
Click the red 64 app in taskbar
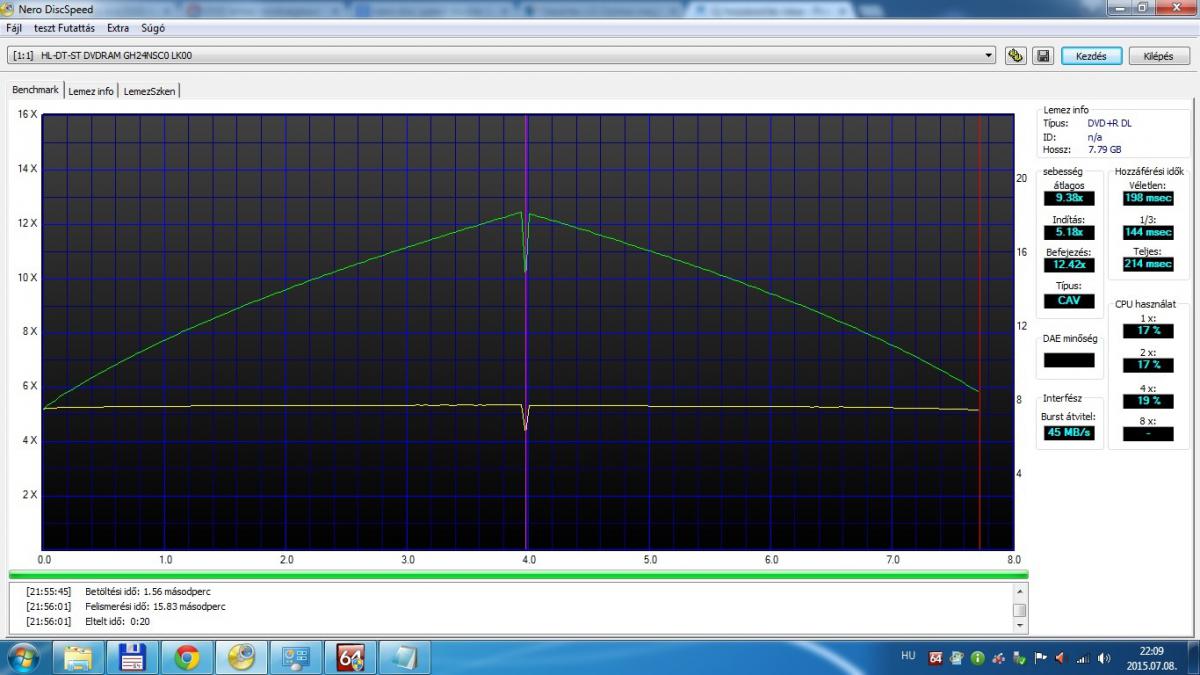(350, 657)
